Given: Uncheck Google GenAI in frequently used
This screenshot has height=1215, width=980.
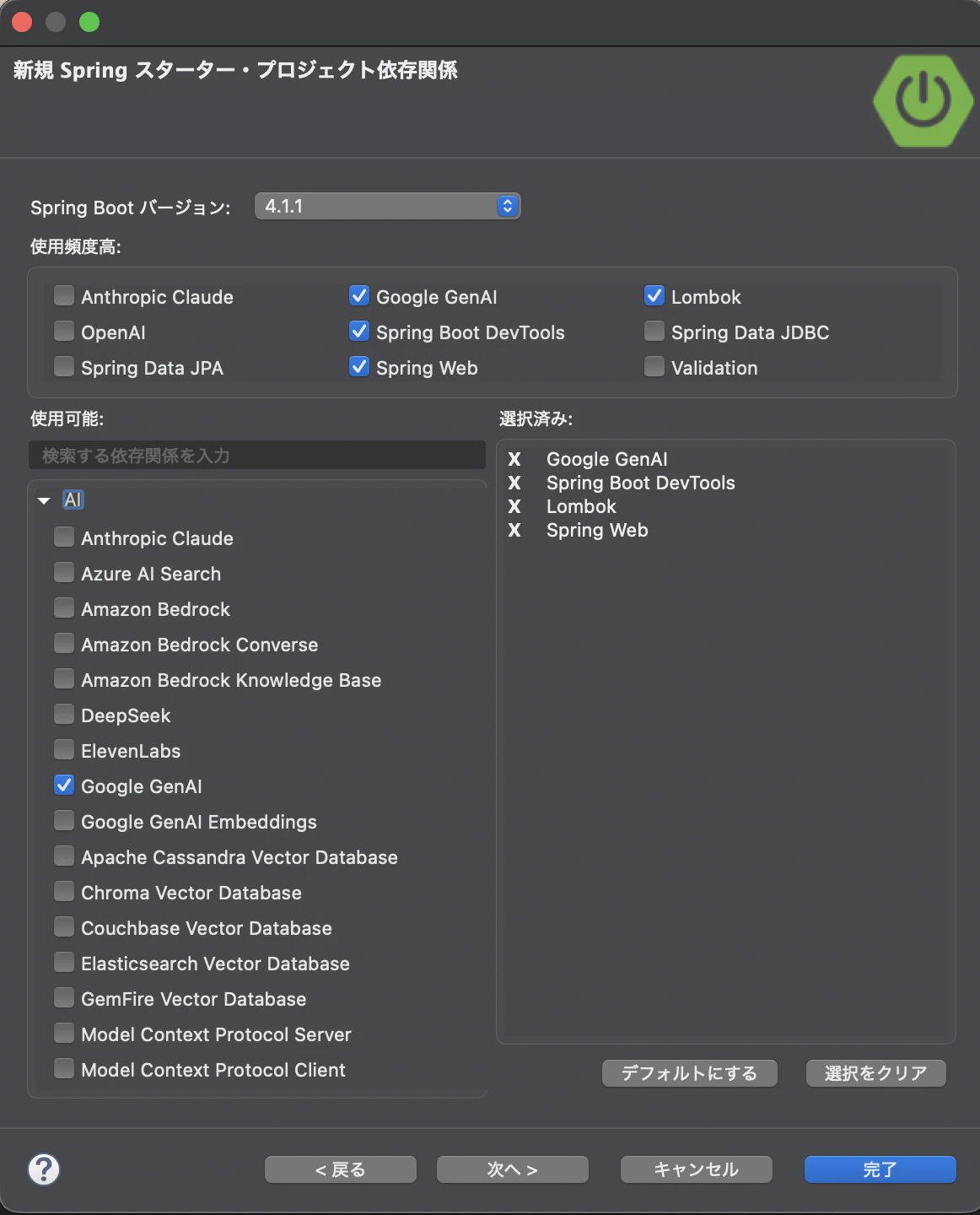Looking at the screenshot, I should pyautogui.click(x=359, y=295).
